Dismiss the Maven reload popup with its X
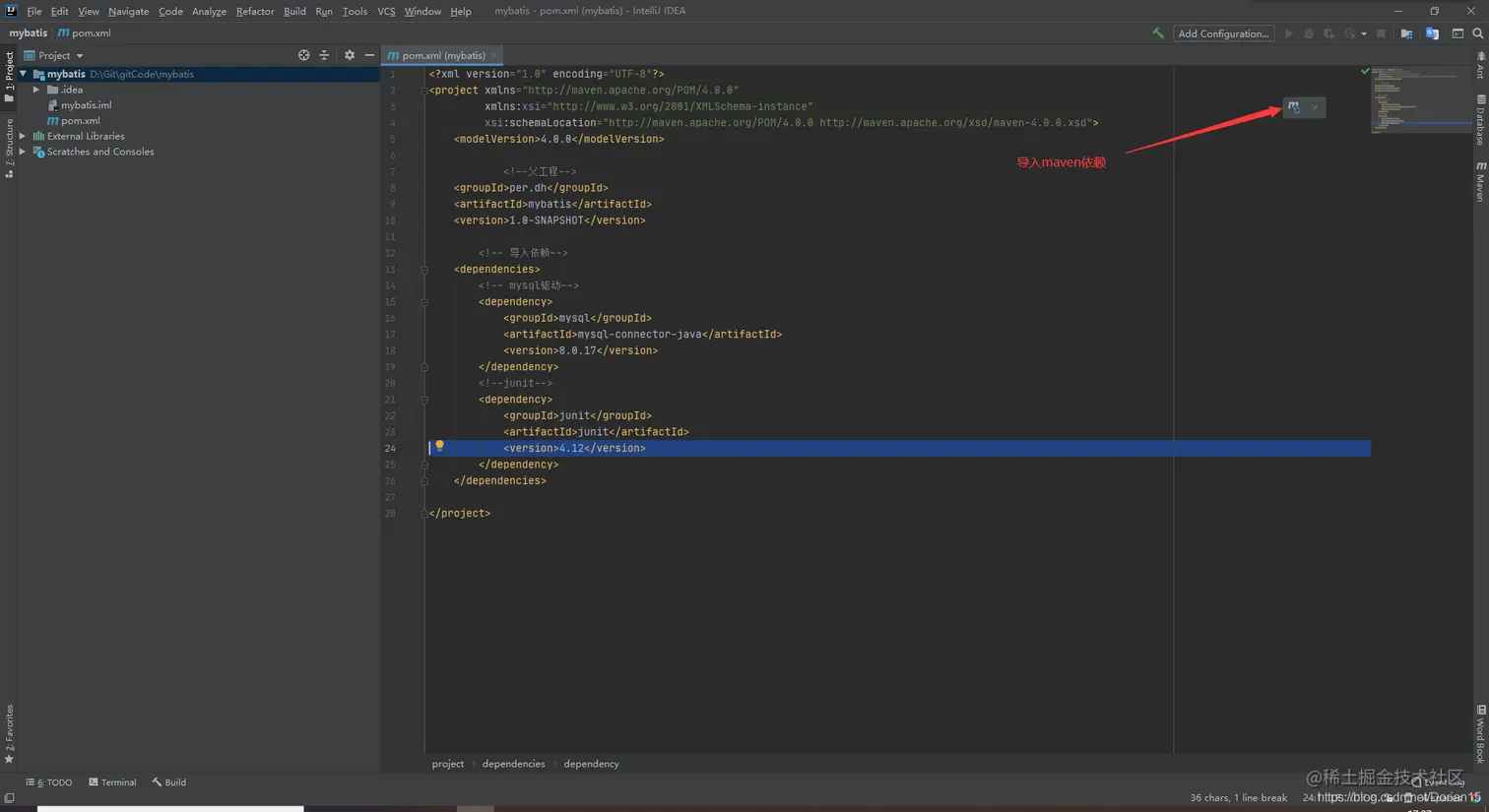Screen dimensions: 1489x812 click(1315, 107)
